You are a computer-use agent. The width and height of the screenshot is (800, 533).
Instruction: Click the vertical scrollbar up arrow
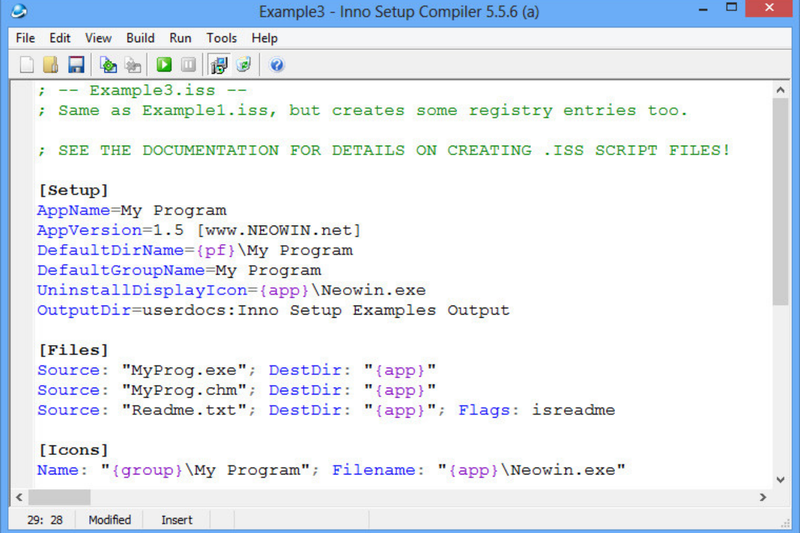(780, 90)
